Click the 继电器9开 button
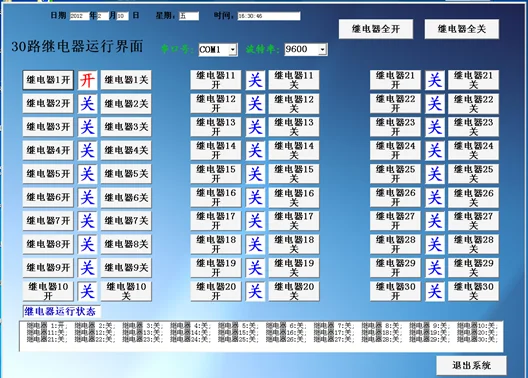 (48, 268)
